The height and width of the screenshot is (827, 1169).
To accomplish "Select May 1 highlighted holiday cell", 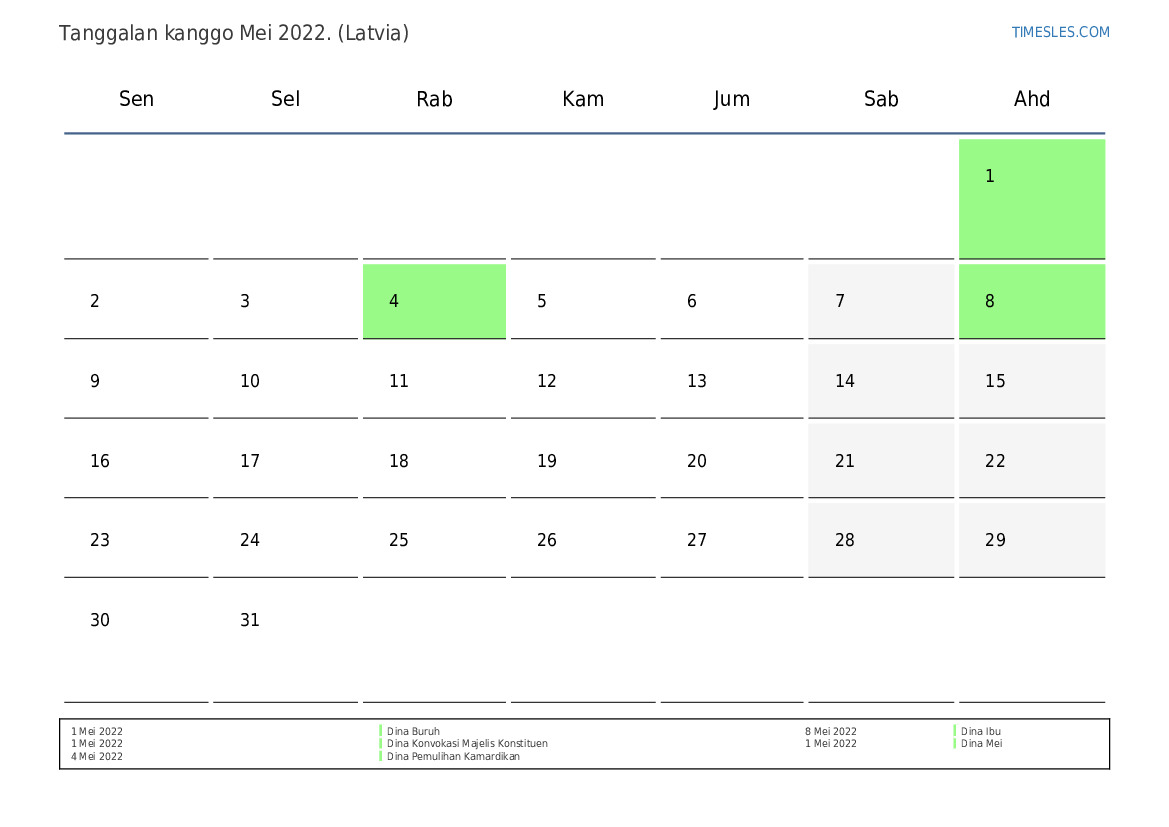I will click(1031, 198).
